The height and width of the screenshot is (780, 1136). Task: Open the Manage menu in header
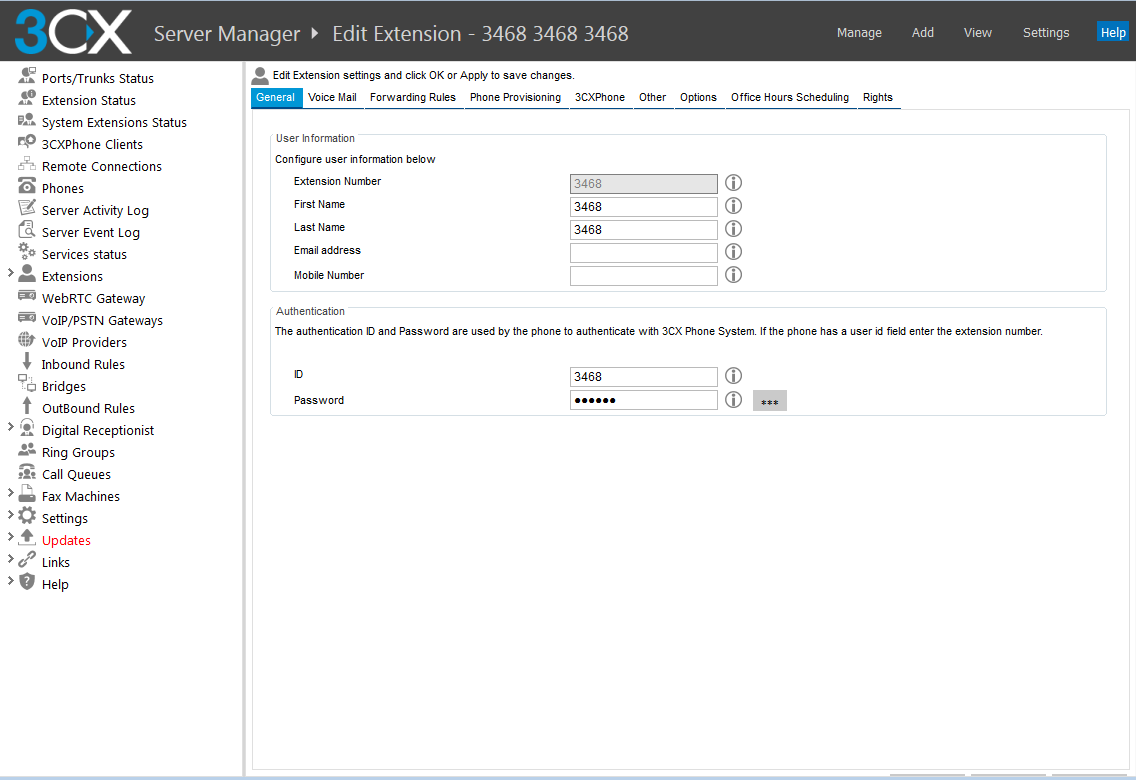859,33
